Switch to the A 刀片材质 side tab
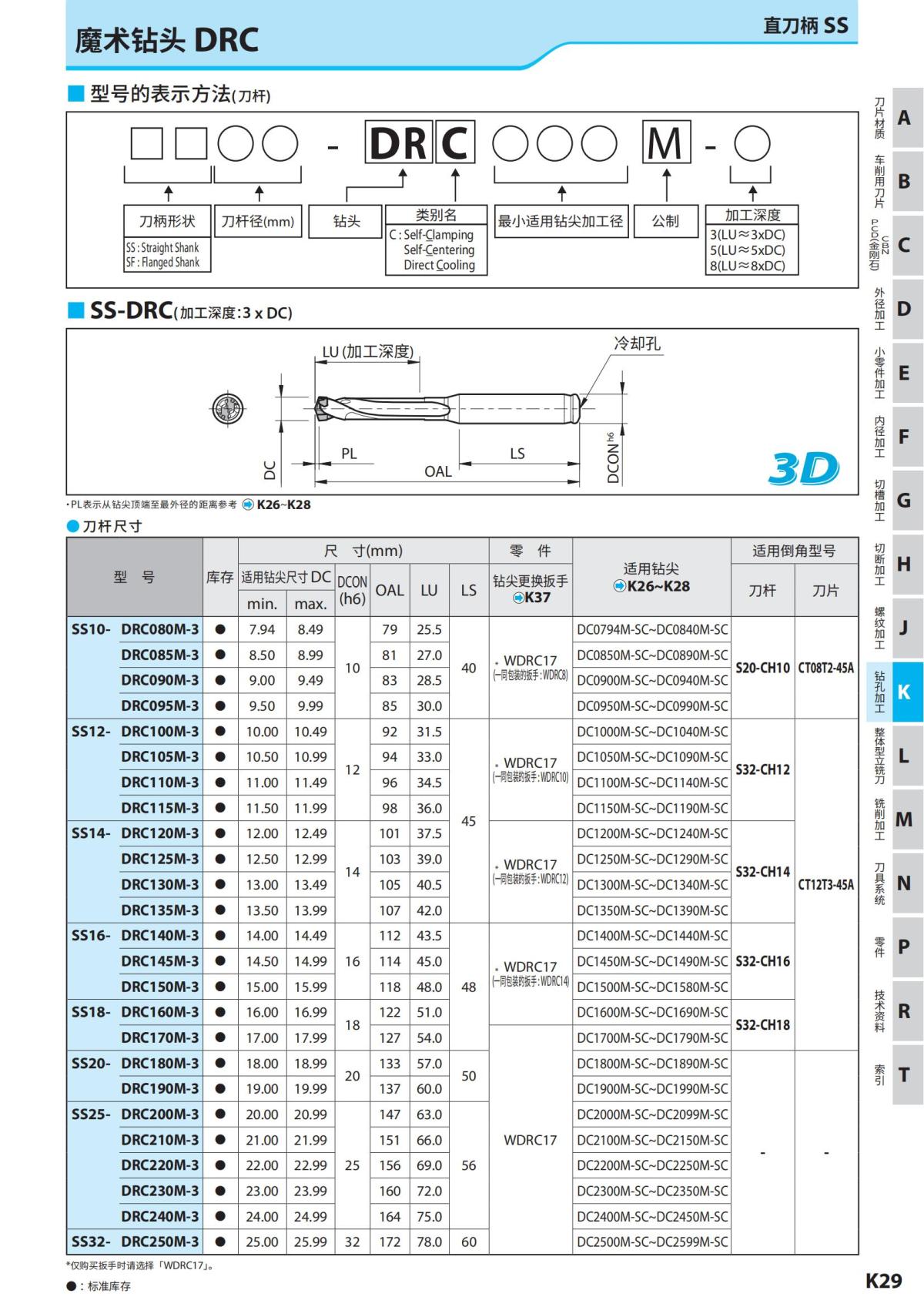Image resolution: width=924 pixels, height=1307 pixels. (895, 118)
